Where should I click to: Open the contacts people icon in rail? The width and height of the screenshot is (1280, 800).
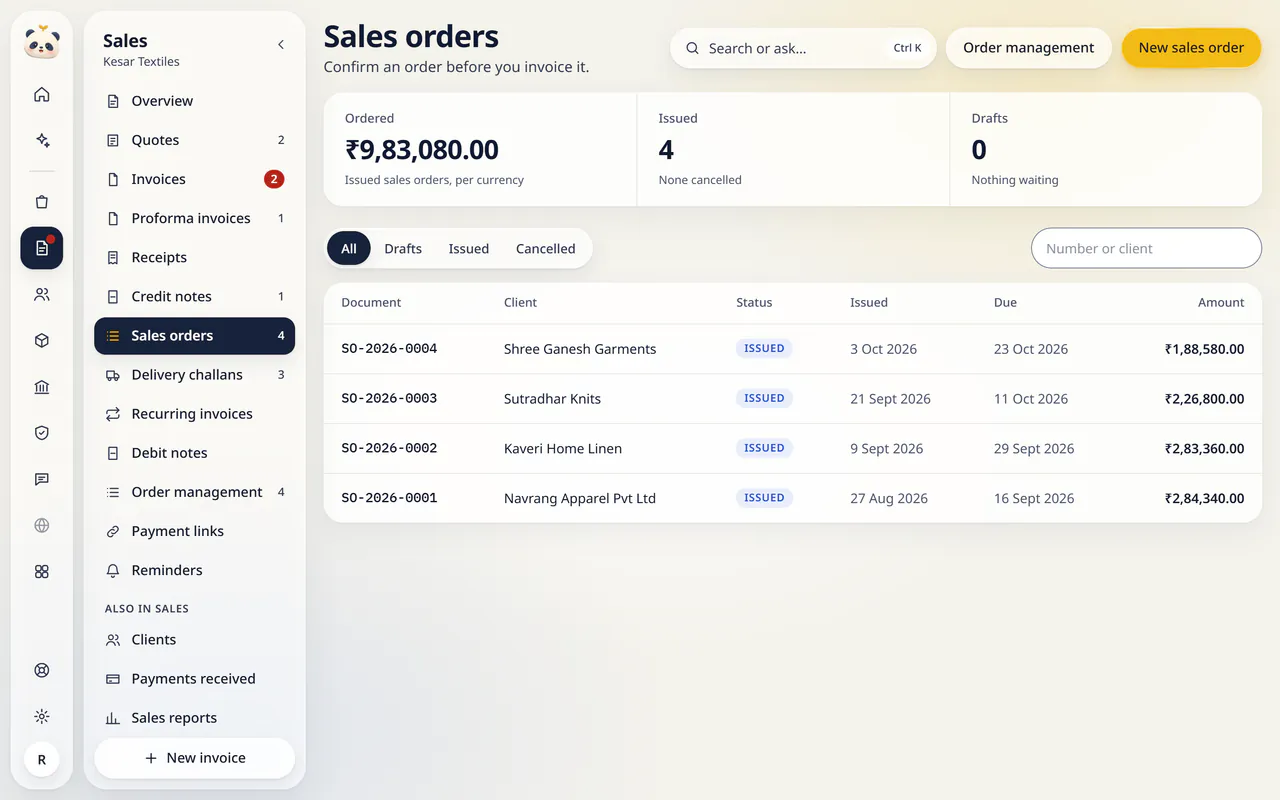point(41,295)
